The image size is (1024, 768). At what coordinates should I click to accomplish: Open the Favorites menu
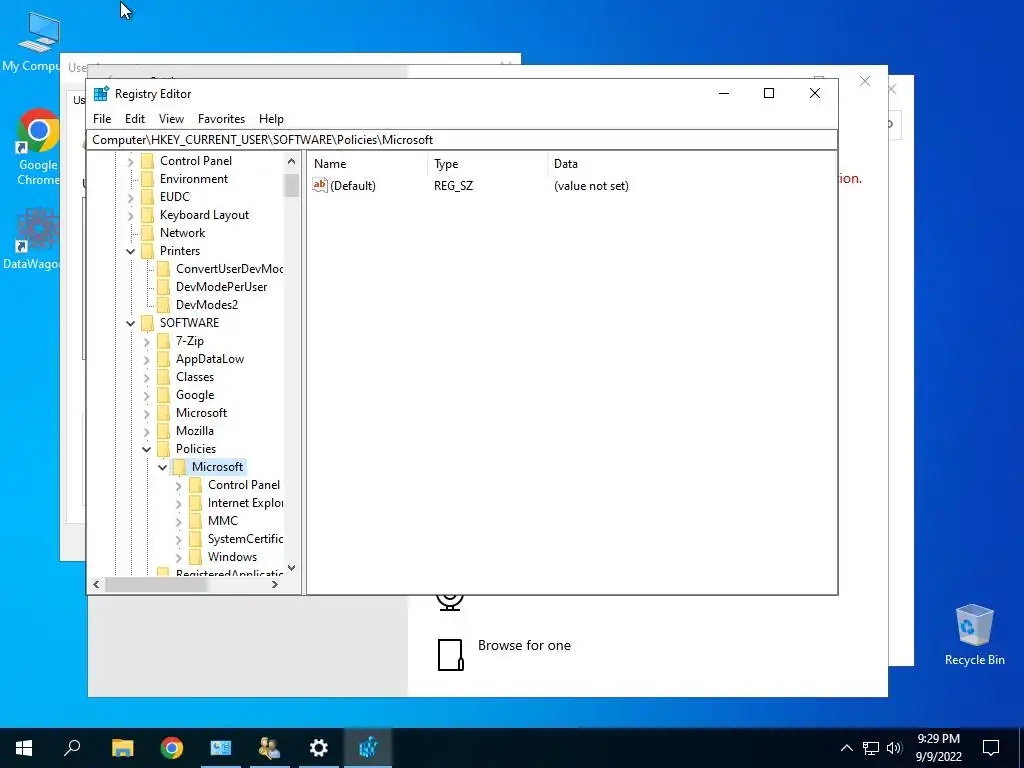(221, 119)
